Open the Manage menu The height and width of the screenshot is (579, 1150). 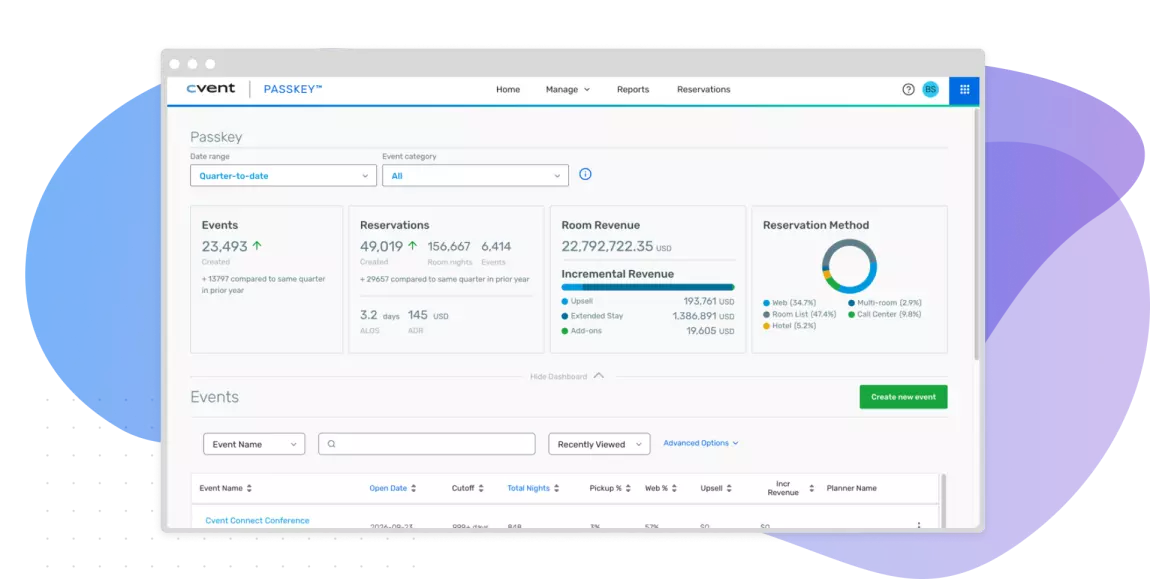[x=567, y=89]
